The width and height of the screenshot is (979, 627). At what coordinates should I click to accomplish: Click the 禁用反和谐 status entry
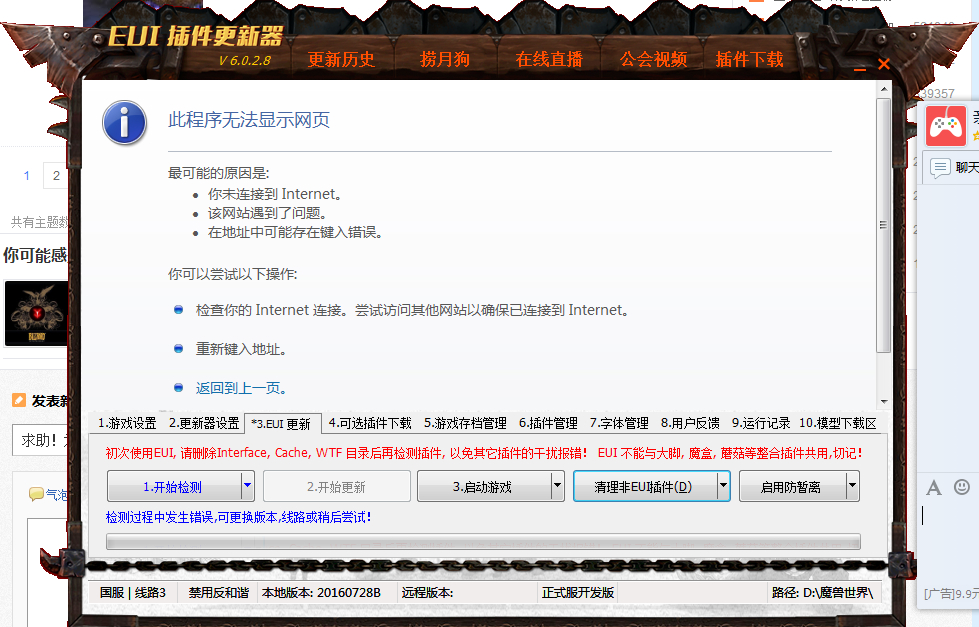tap(219, 593)
